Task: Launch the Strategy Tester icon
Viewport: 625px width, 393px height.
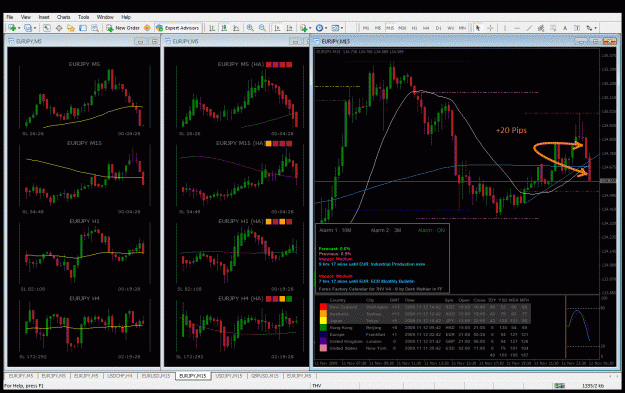Action: (x=95, y=28)
